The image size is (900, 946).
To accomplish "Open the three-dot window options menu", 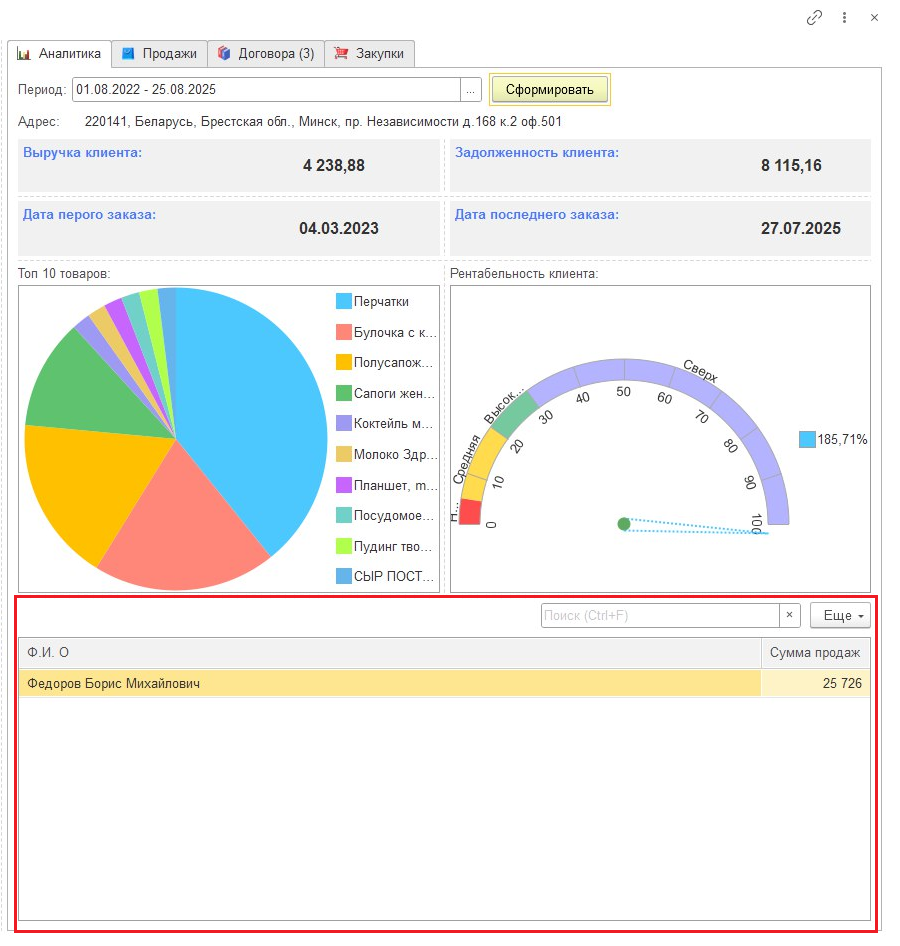I will 845,17.
